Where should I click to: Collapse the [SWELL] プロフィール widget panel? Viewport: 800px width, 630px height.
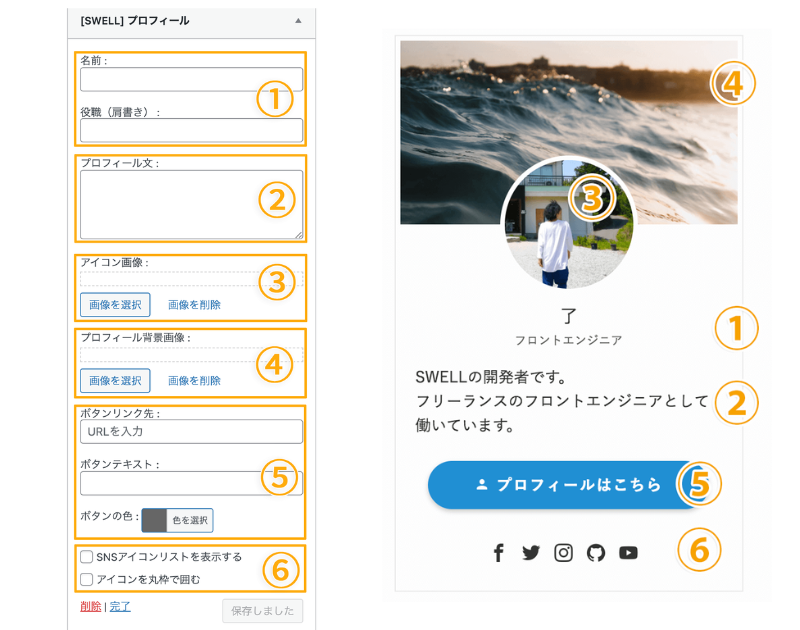pos(298,21)
